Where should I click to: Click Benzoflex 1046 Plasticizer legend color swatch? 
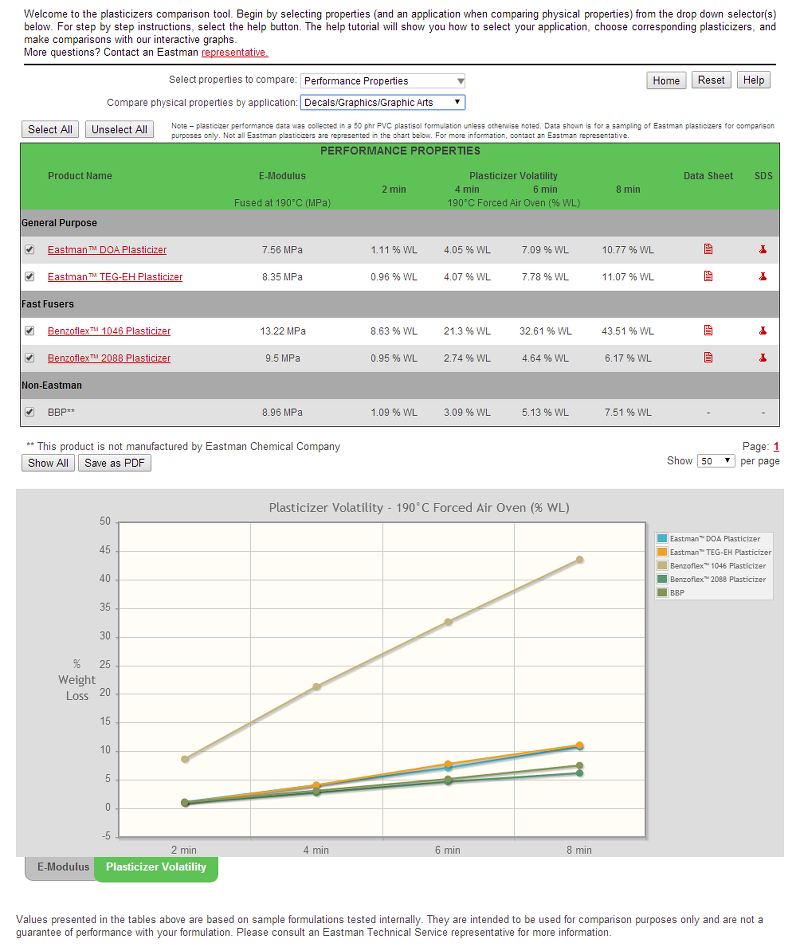(x=662, y=565)
